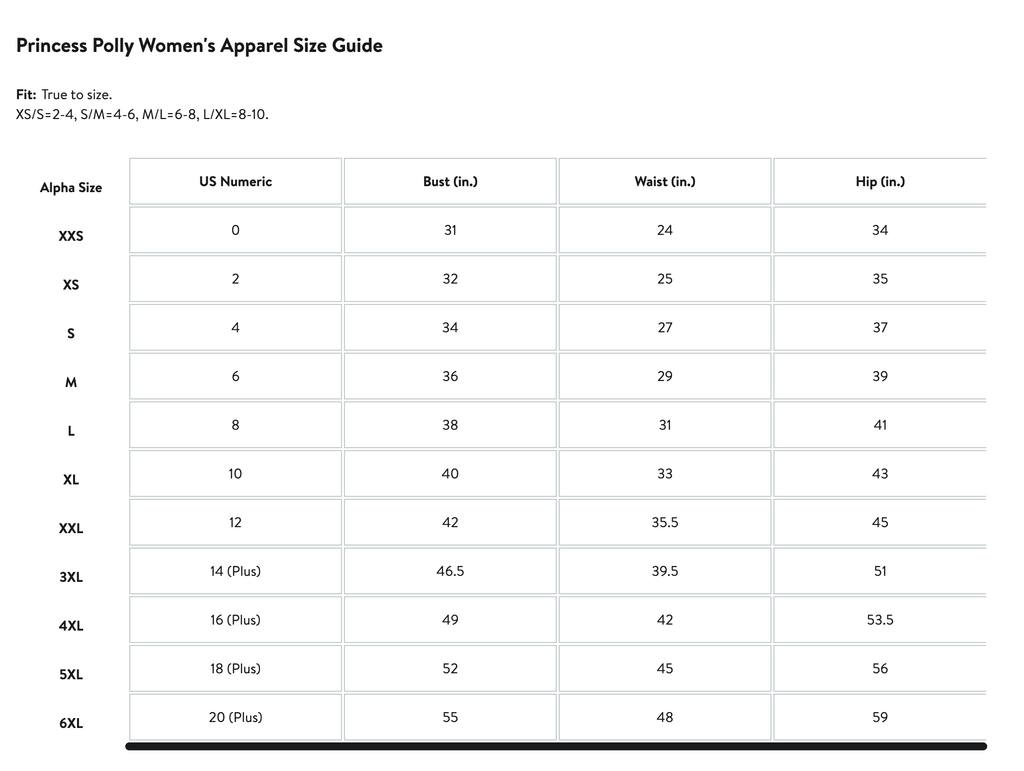Click the 'Fit: True to size' text
Viewport: 1024px width, 771px height.
pos(64,95)
